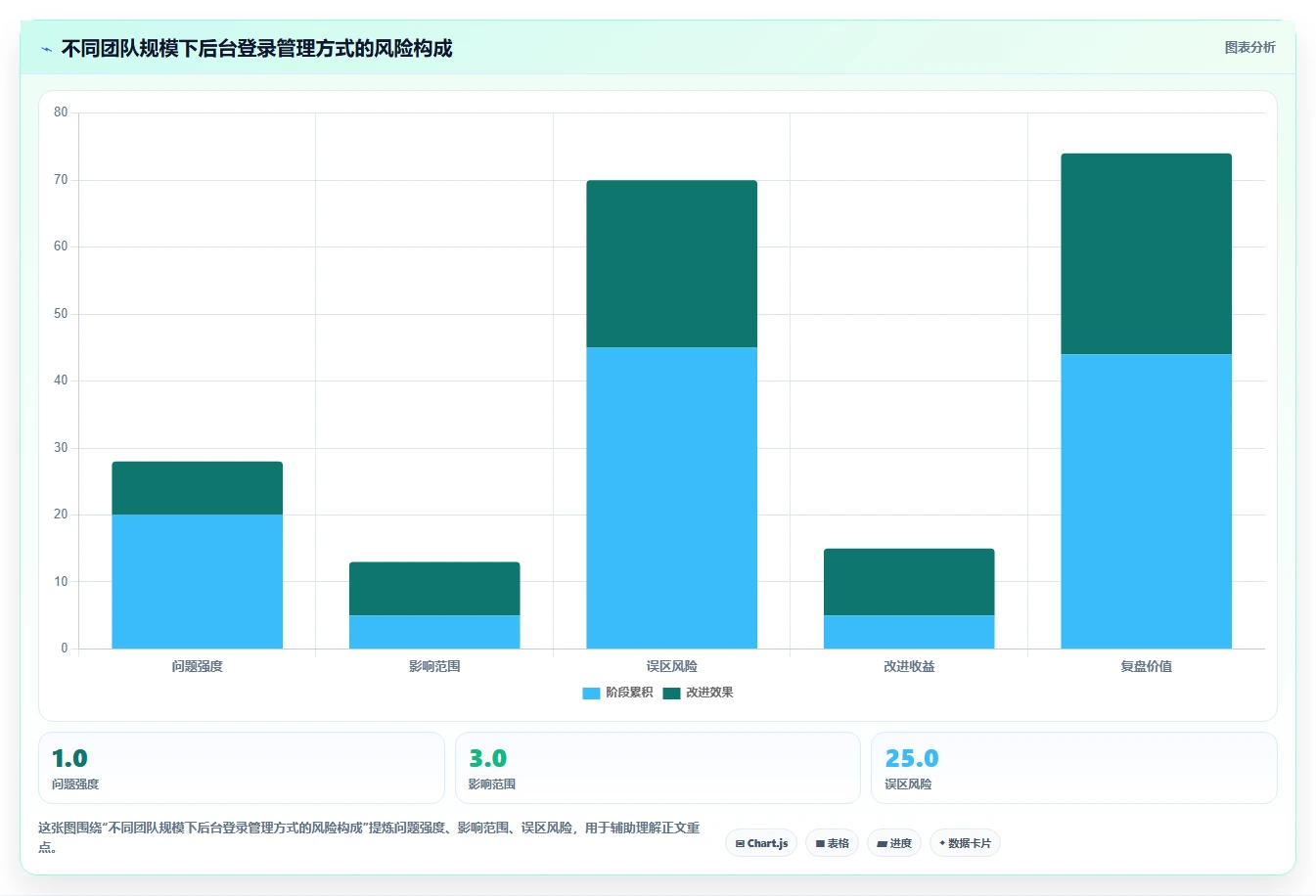Click the dark green 改进收益 bar segment

909,582
